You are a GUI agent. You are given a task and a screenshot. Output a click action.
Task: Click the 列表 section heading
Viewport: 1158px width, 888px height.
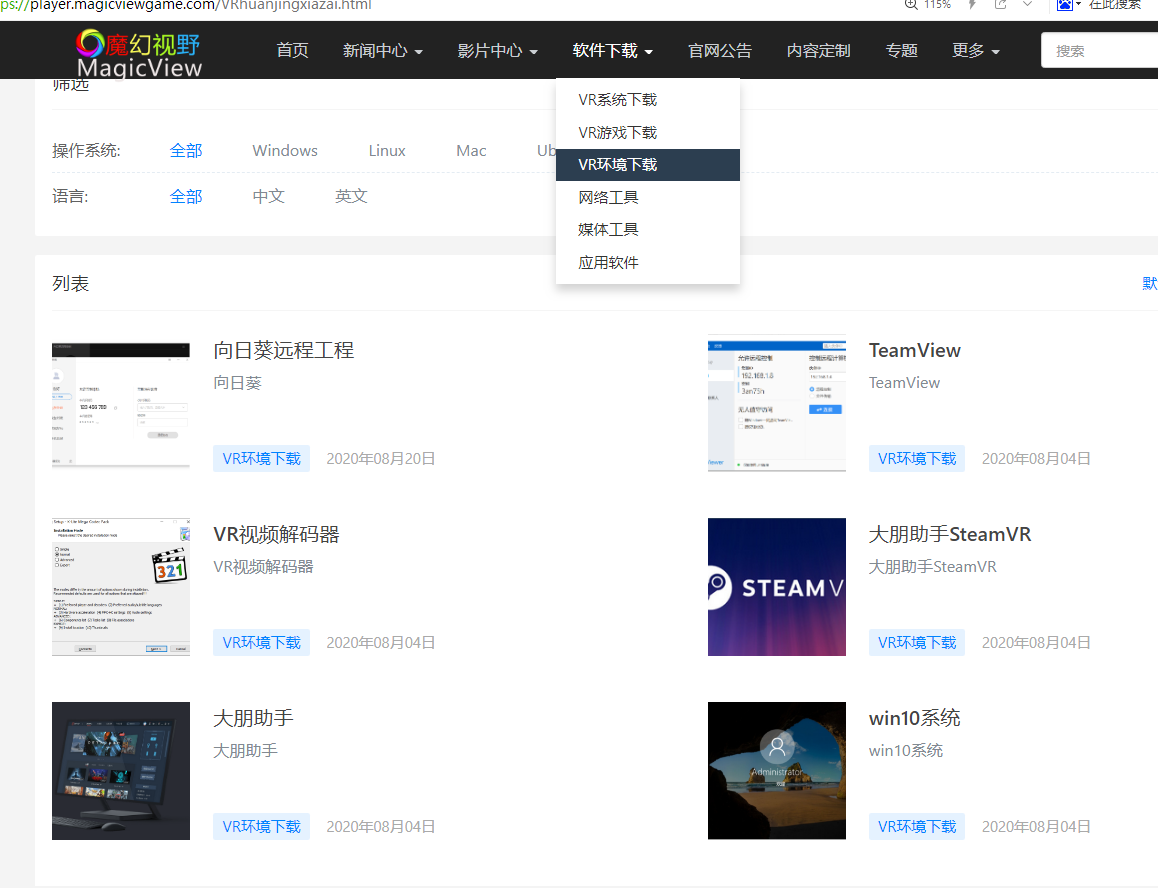tap(70, 284)
